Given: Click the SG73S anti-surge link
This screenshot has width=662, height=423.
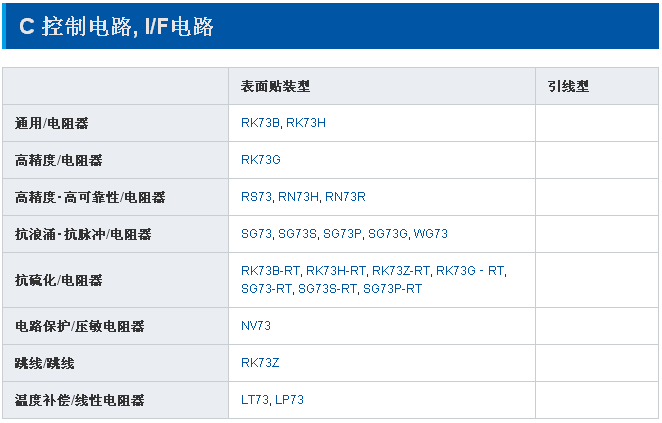Looking at the screenshot, I should pos(297,234).
